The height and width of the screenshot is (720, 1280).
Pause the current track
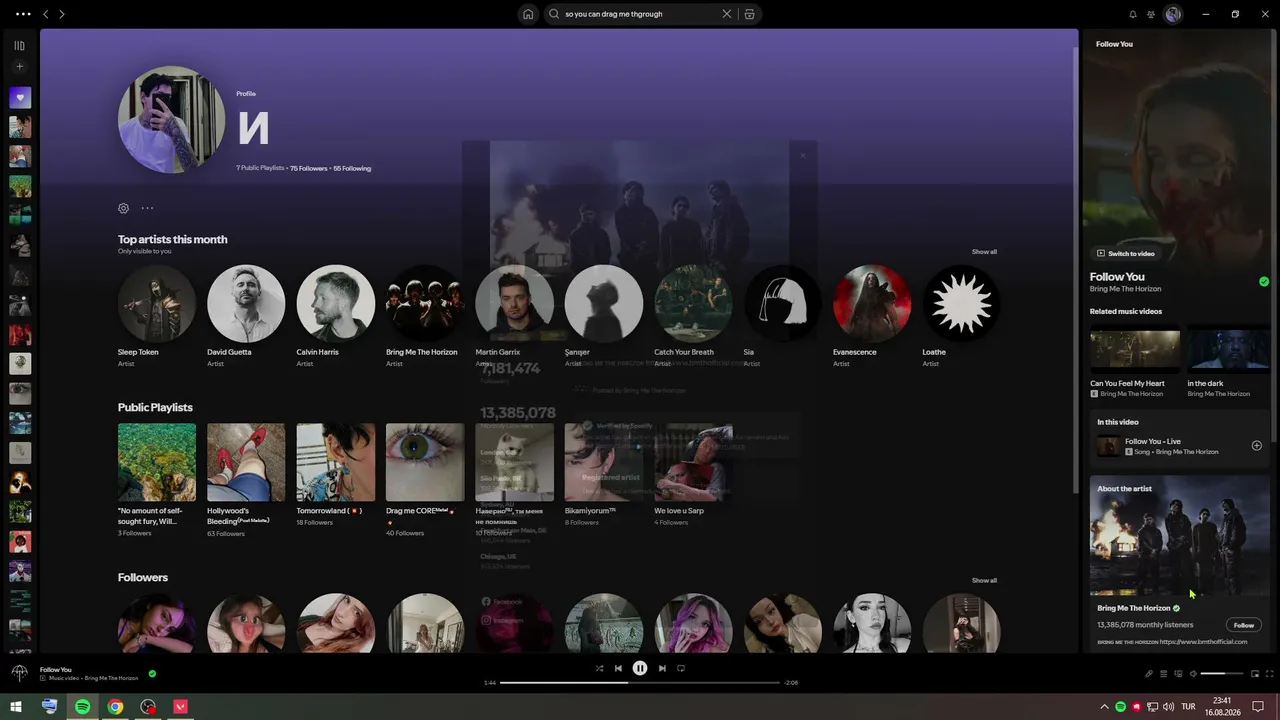pyautogui.click(x=640, y=668)
